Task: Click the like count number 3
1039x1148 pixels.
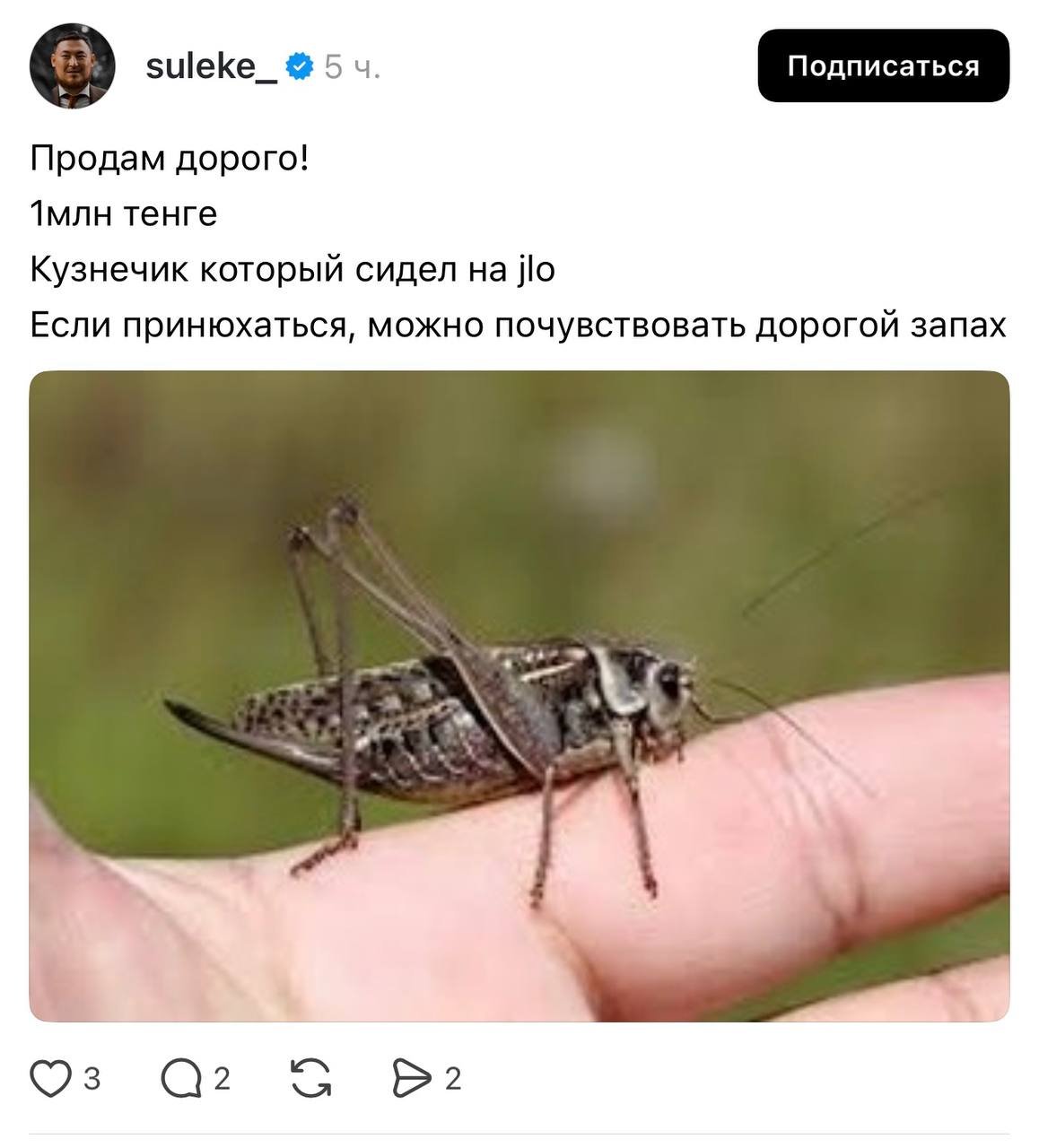Action: click(92, 1078)
